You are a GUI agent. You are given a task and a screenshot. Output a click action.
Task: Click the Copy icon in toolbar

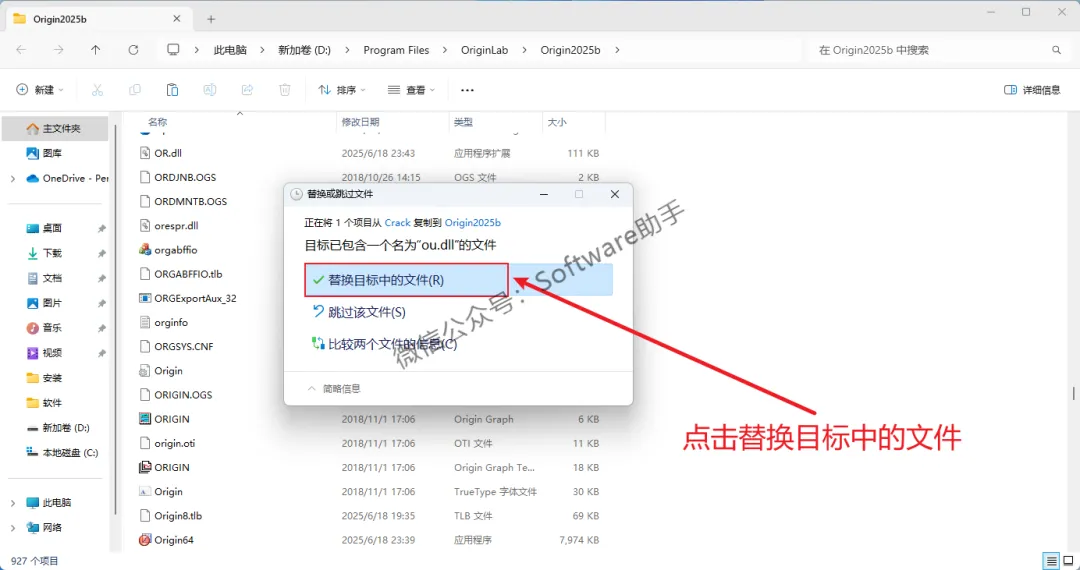[x=135, y=89]
